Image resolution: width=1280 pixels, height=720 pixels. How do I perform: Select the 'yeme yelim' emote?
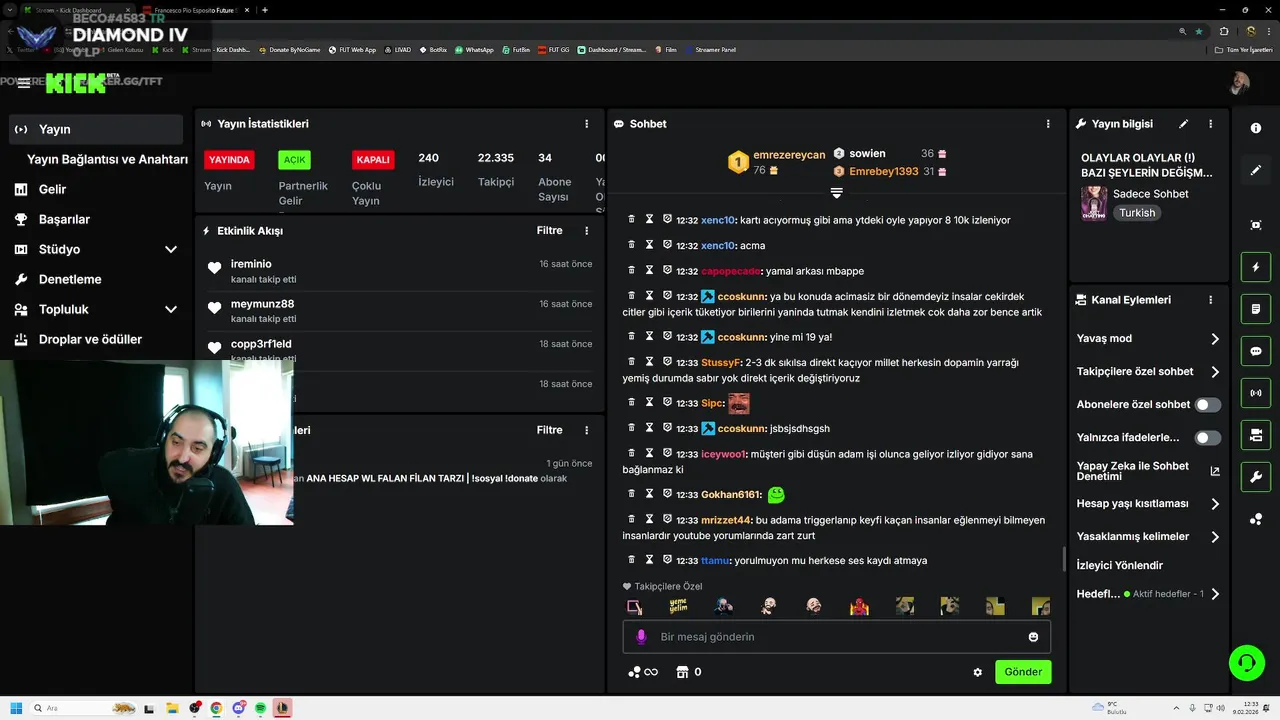pos(678,606)
